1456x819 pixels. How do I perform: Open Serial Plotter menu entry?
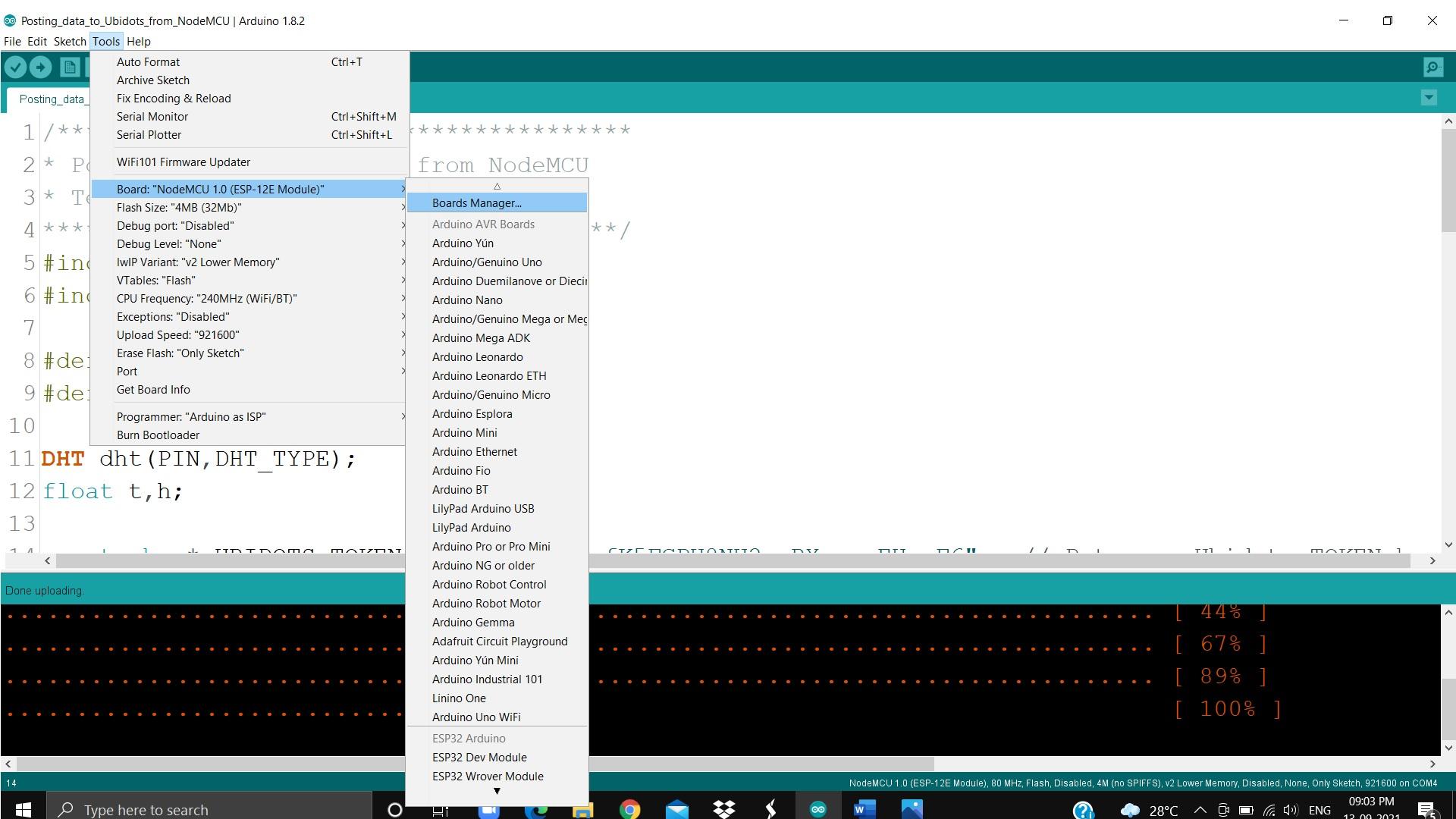coord(249,135)
